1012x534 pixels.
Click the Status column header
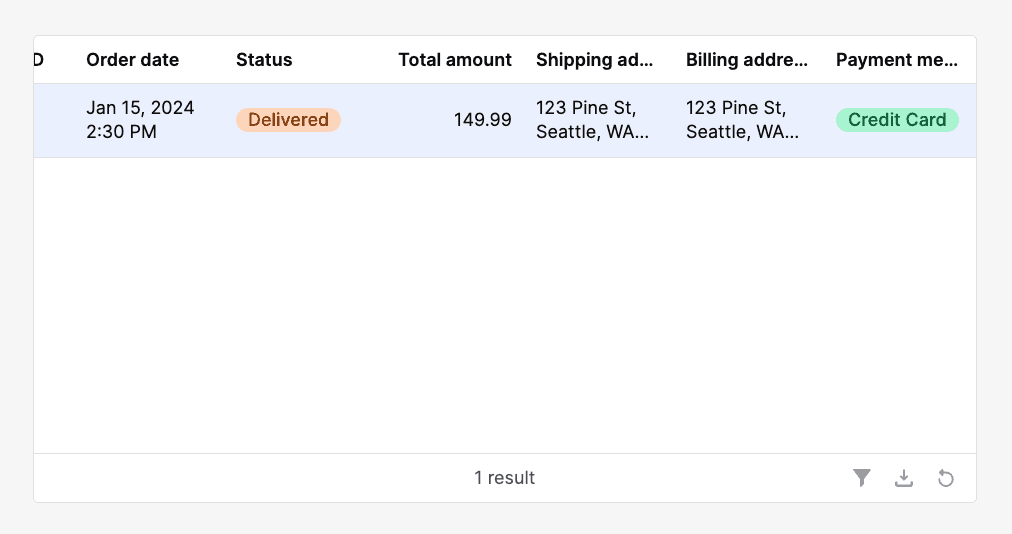(x=264, y=60)
